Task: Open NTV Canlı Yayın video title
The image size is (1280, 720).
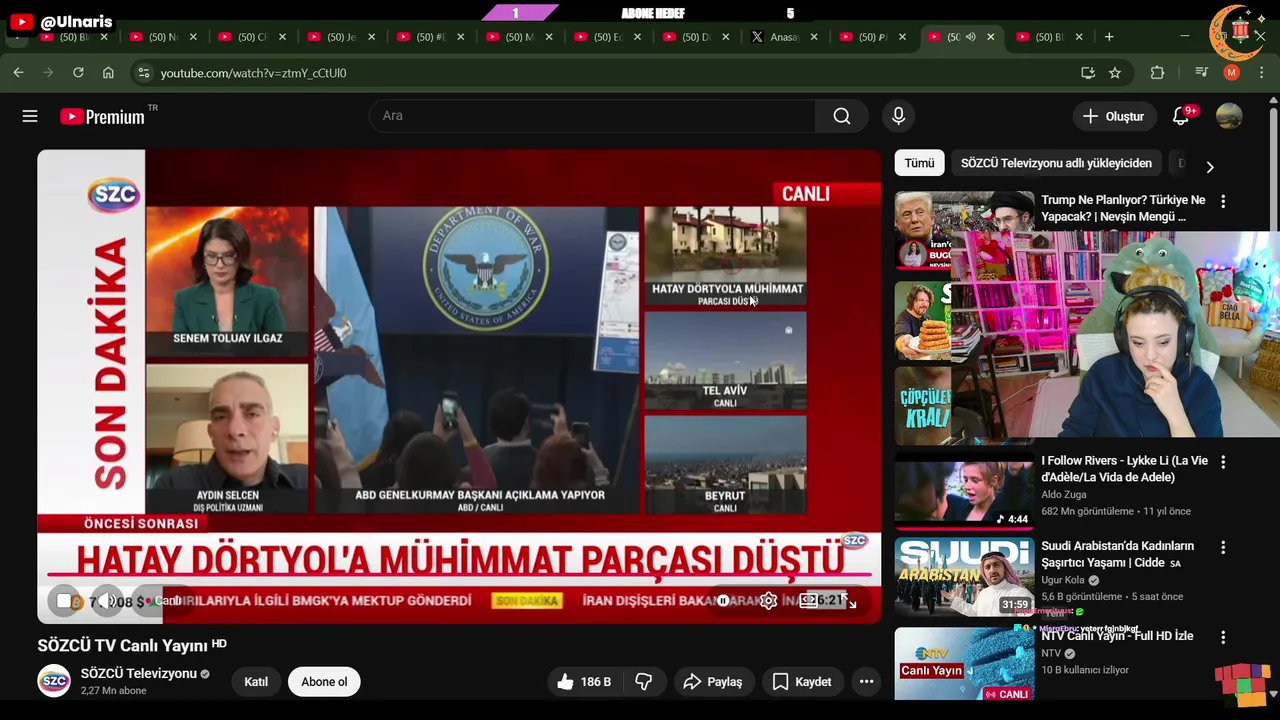Action: coord(1117,636)
